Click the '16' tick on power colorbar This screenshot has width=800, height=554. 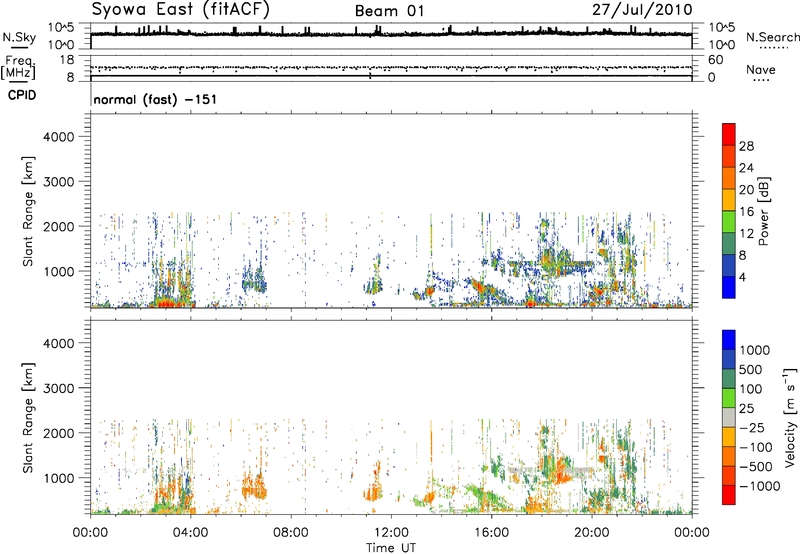[746, 212]
